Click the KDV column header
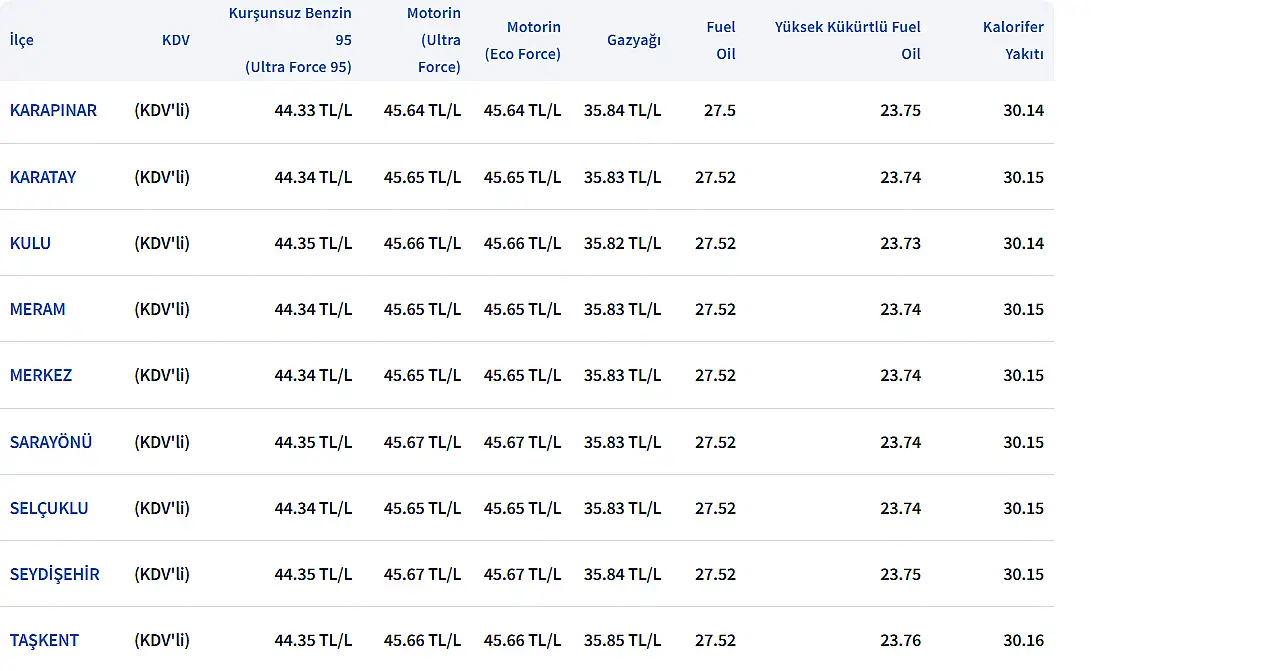Image resolution: width=1280 pixels, height=671 pixels. click(x=175, y=40)
